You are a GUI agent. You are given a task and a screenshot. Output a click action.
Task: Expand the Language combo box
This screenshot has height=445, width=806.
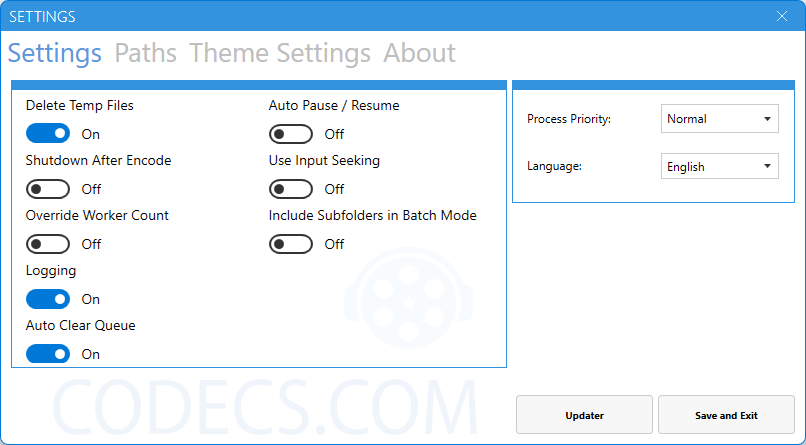coord(720,166)
